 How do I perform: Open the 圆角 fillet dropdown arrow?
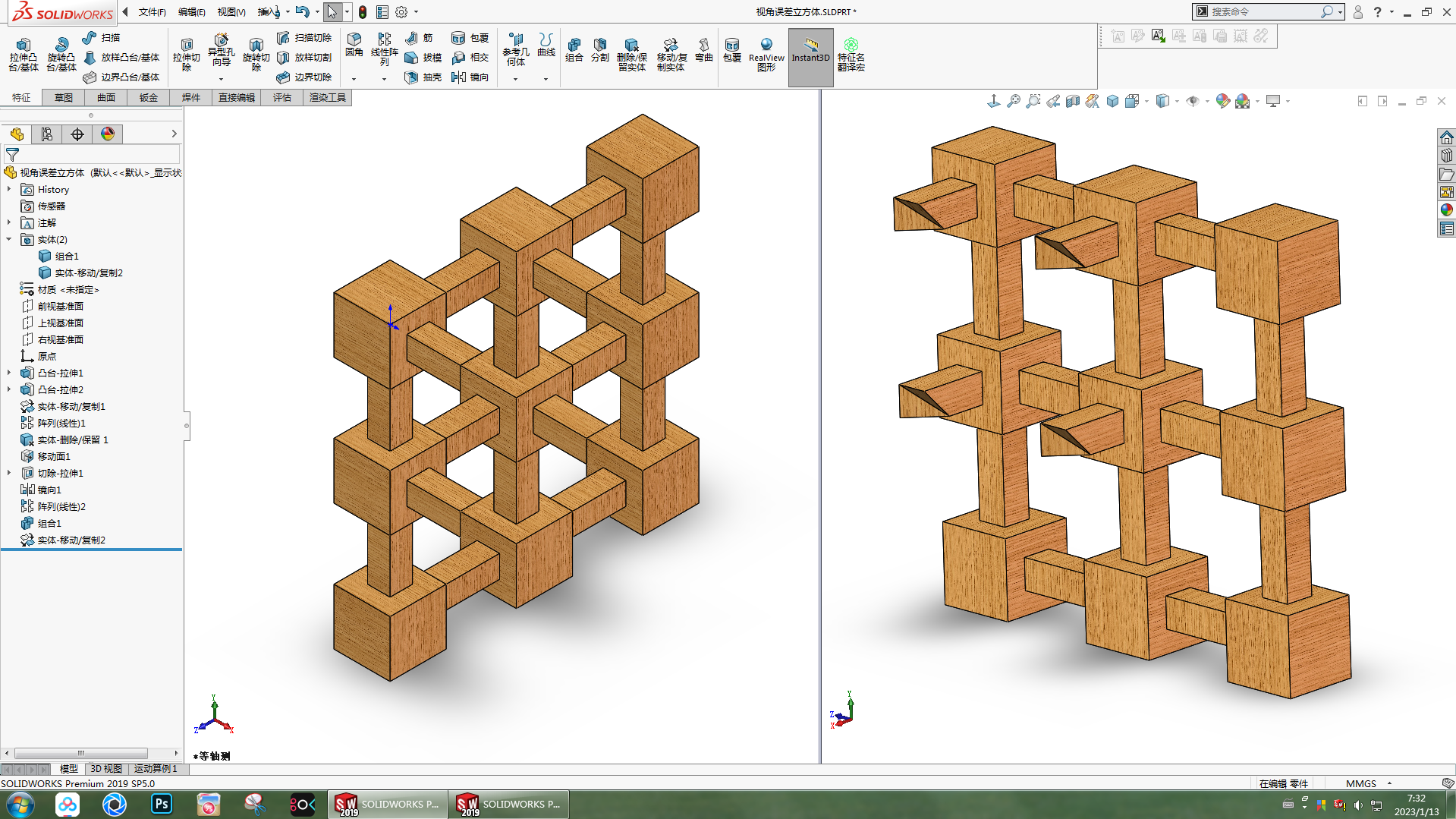click(x=354, y=79)
